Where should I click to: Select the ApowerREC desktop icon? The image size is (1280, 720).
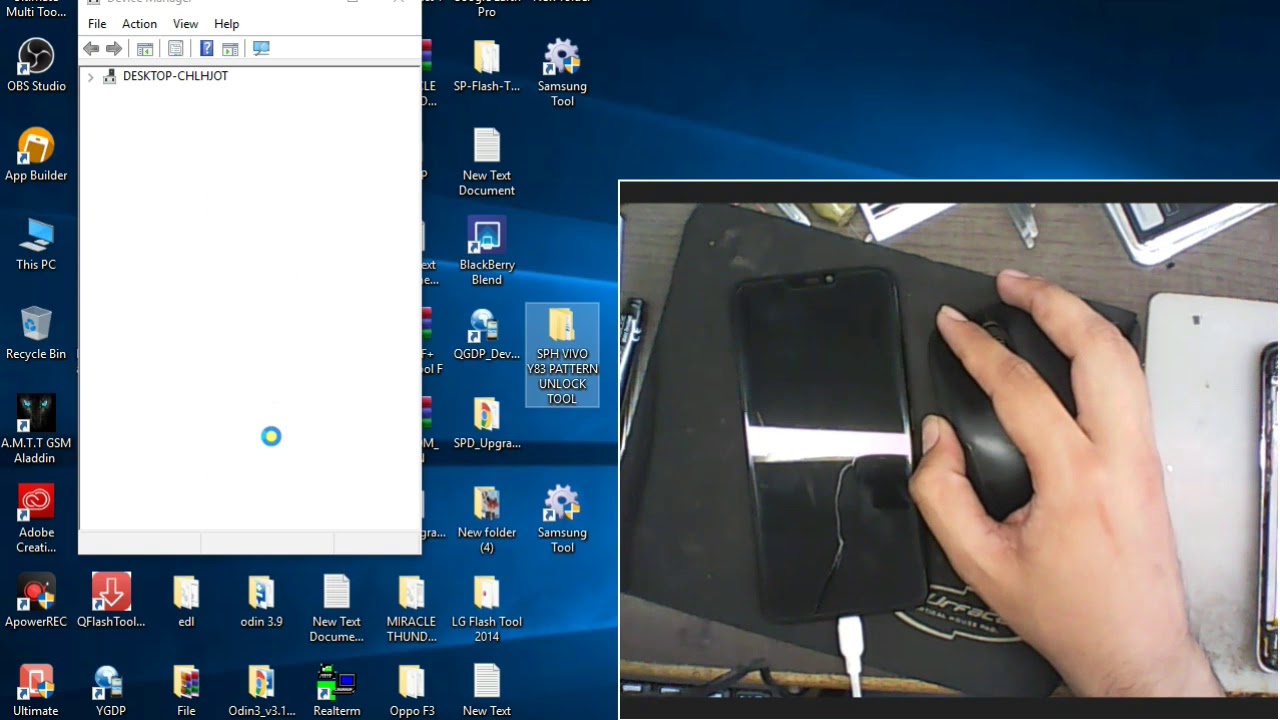[x=36, y=601]
